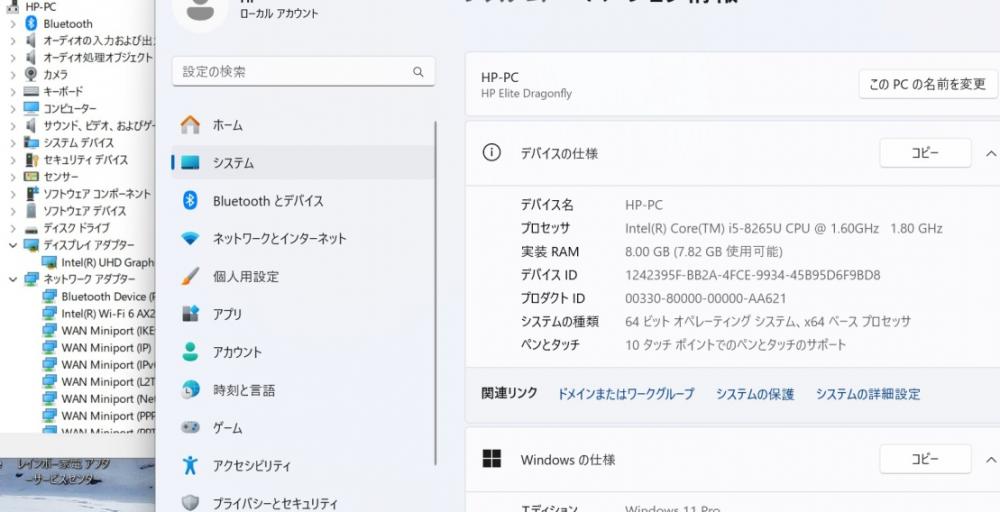This screenshot has height=512, width=1000.
Task: Click the processor value i5-8265U text
Action: [x=784, y=228]
